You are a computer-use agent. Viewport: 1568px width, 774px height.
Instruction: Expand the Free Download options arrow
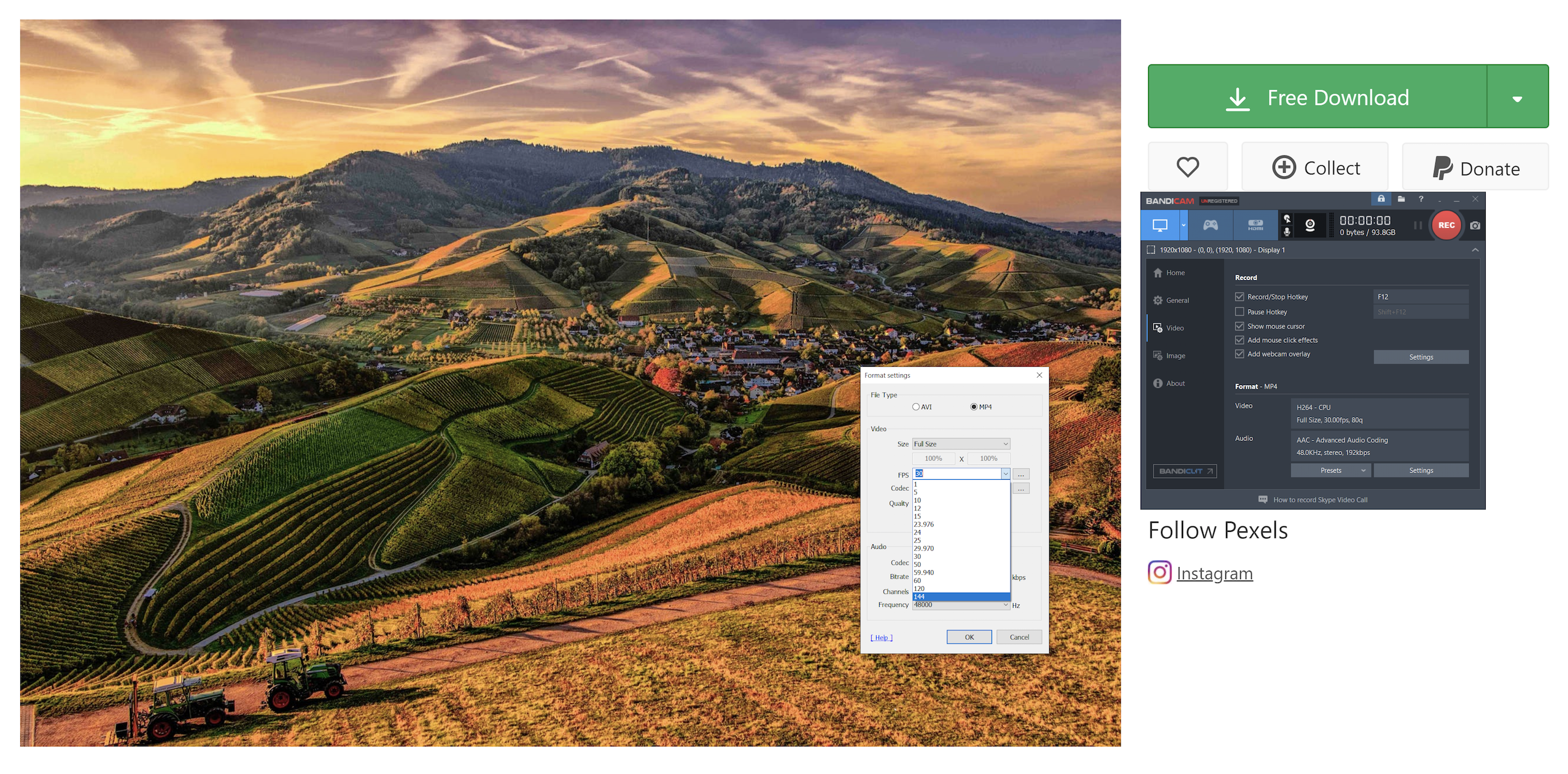pyautogui.click(x=1516, y=98)
